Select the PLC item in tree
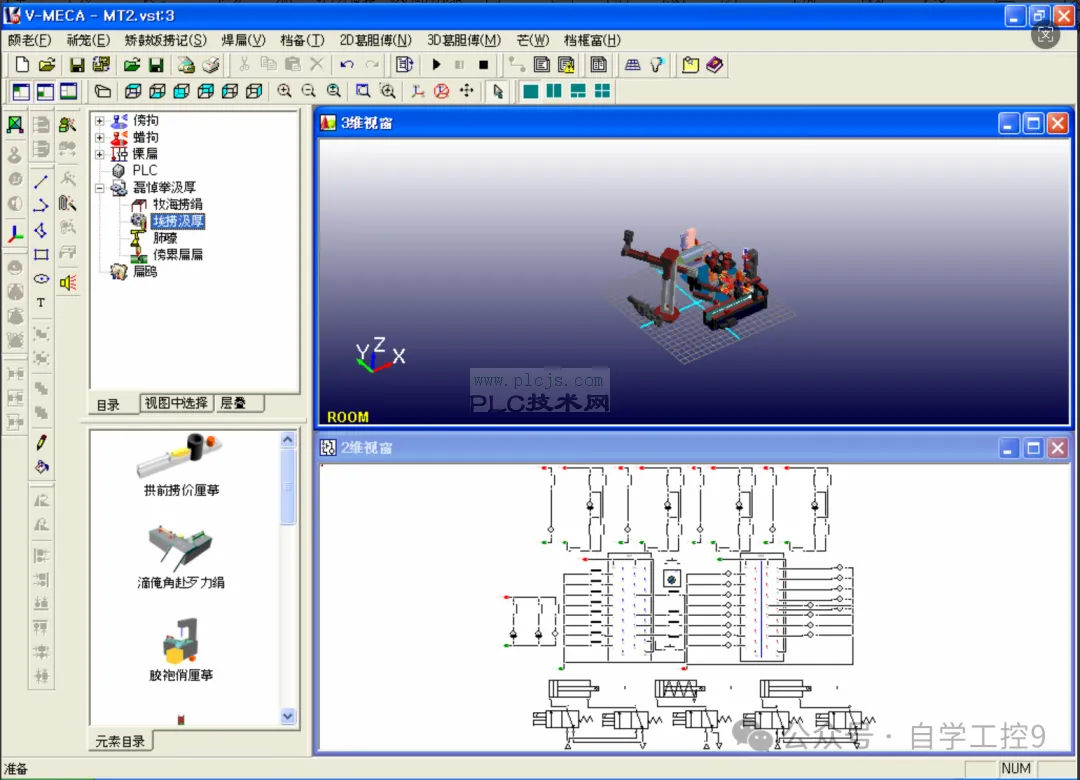 [145, 170]
